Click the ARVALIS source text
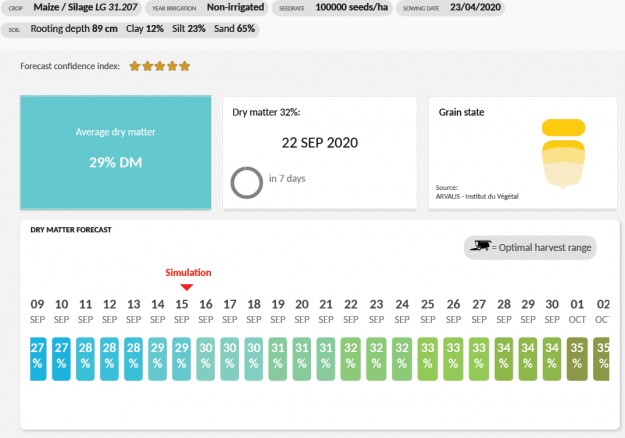 [478, 196]
